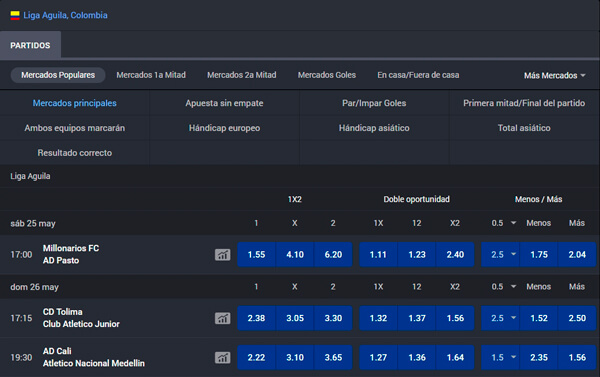The height and width of the screenshot is (377, 600).
Task: Select Mercados principales market
Action: pos(75,103)
